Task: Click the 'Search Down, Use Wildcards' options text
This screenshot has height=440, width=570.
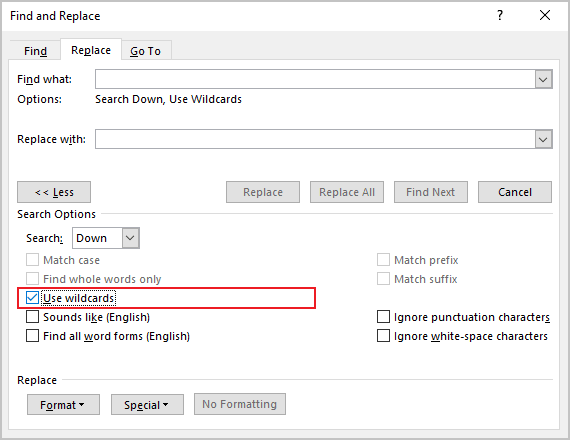Action: pyautogui.click(x=168, y=99)
